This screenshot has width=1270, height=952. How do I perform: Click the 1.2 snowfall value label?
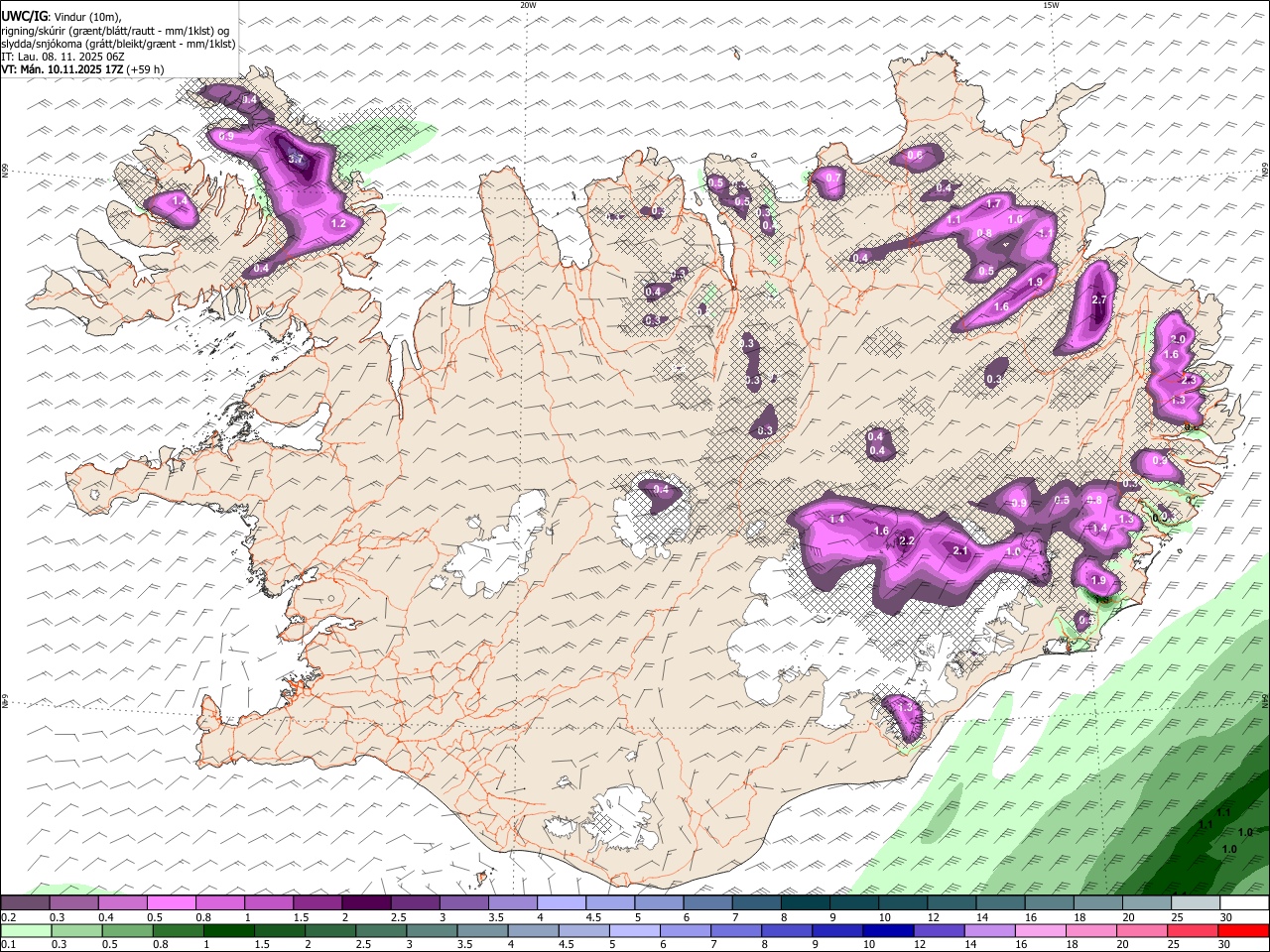pyautogui.click(x=338, y=223)
